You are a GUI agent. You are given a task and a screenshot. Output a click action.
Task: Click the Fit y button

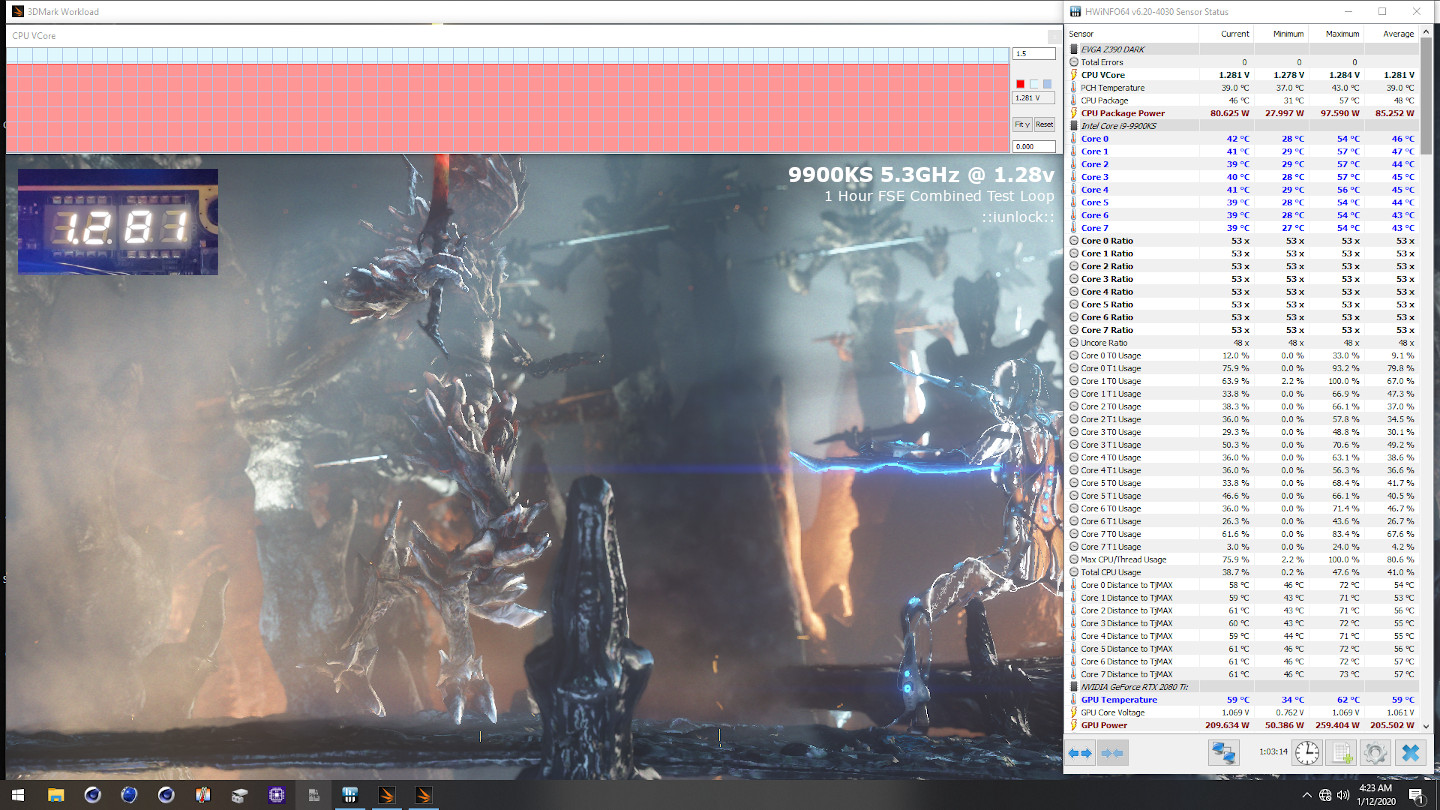1022,125
